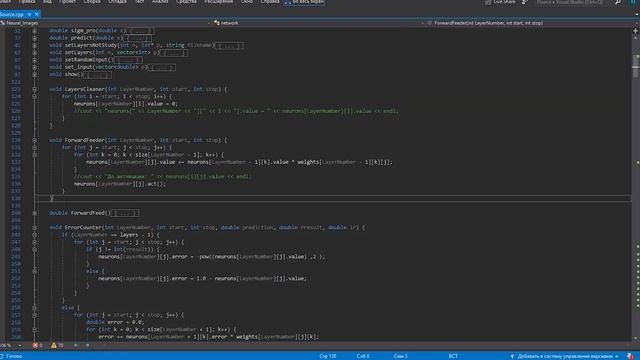Open the Анализ menu
This screenshot has height=360, width=640.
160,2
